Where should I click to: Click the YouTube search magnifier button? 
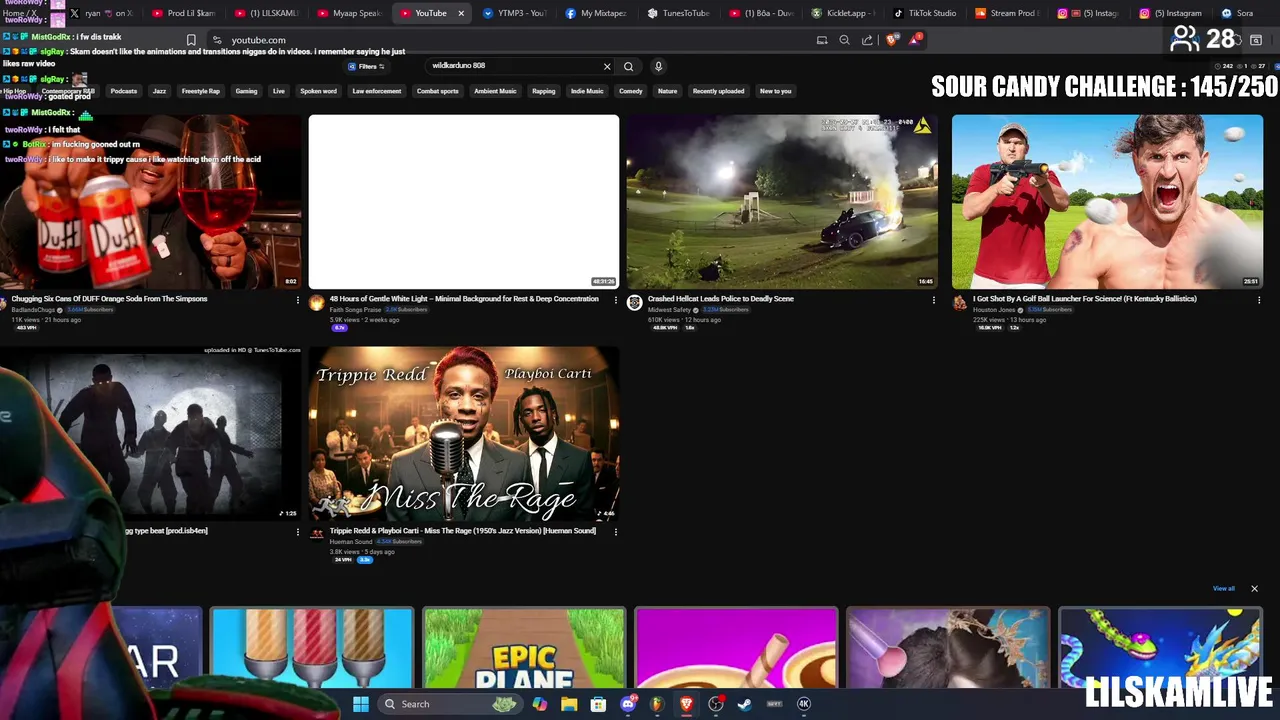pyautogui.click(x=628, y=66)
